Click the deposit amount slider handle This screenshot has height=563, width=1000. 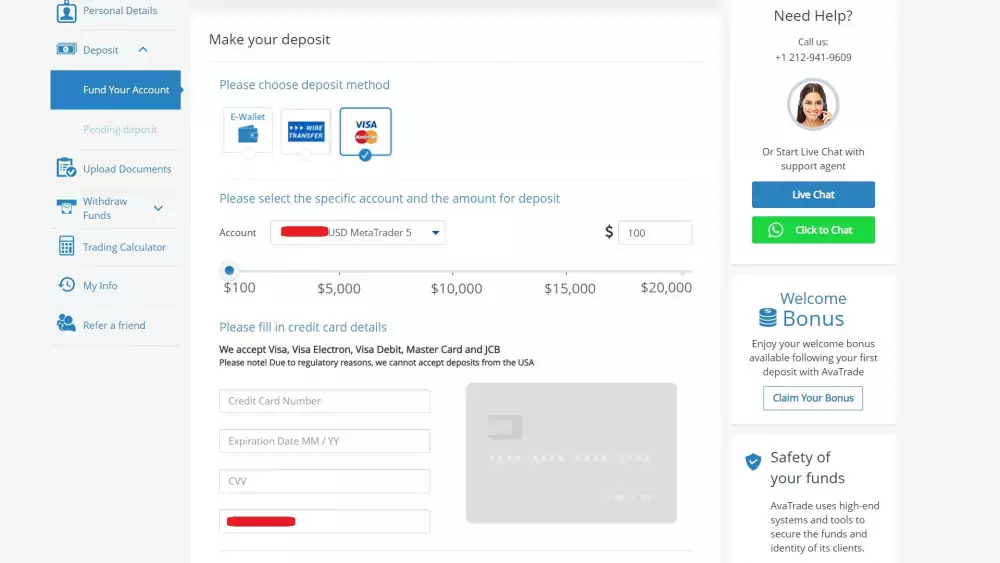tap(230, 270)
